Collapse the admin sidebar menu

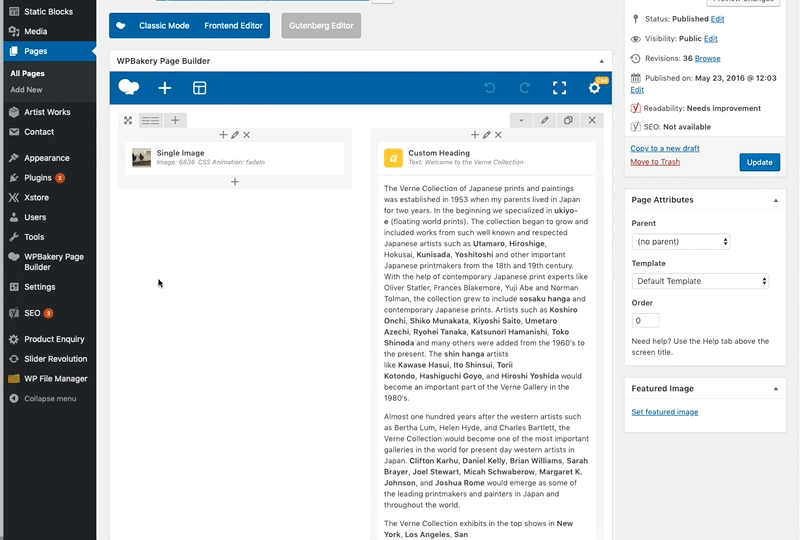[x=49, y=399]
